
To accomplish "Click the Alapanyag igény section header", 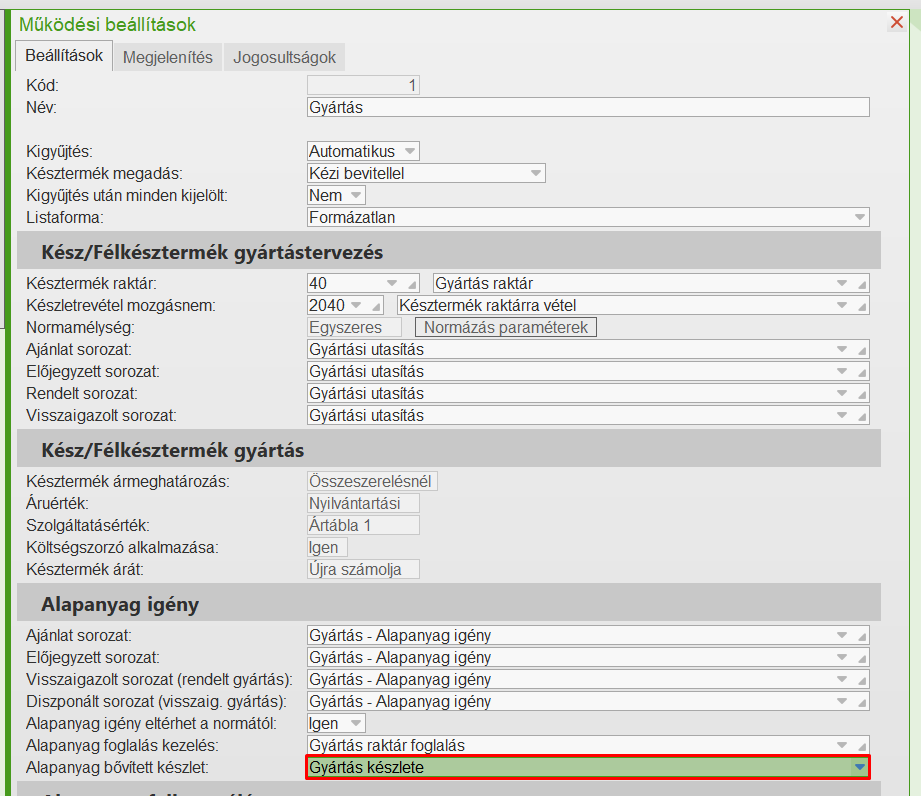I will (x=449, y=603).
